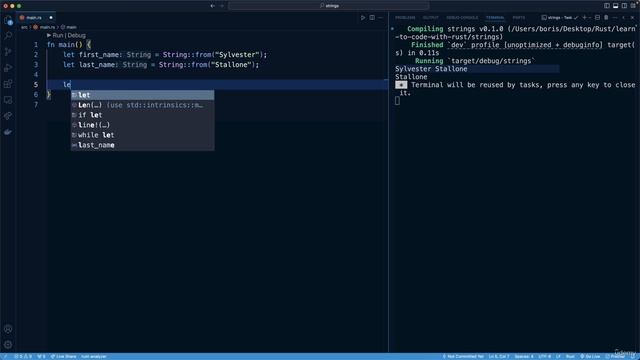Click the UTF-8 encoding status item
Screen dimensions: 640x360
point(544,356)
